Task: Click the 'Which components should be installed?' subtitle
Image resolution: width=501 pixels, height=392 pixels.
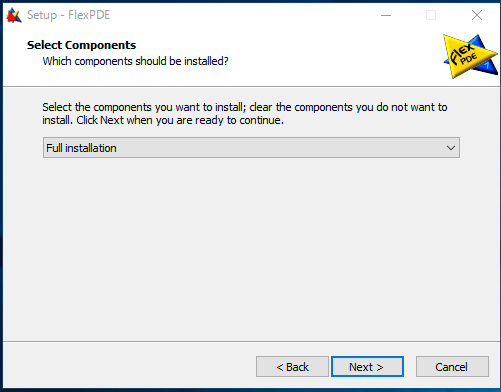Action: (135, 61)
